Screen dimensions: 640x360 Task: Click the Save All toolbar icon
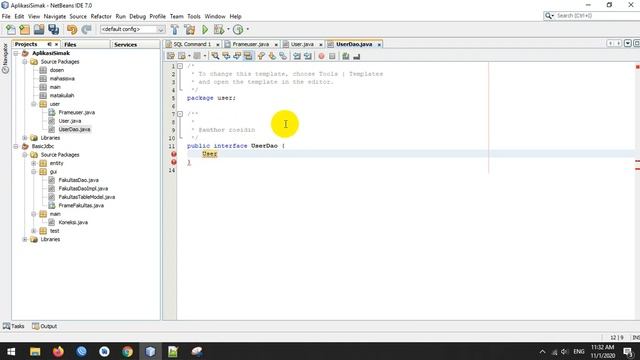click(53, 29)
